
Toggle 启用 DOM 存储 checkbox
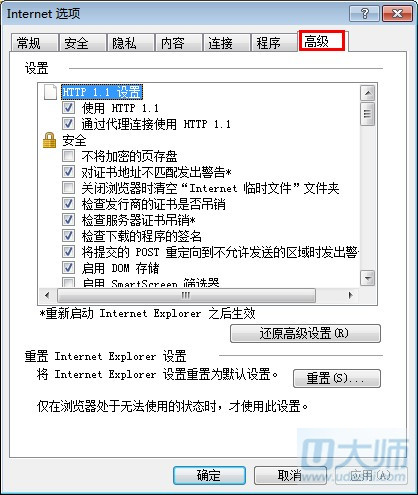68,268
